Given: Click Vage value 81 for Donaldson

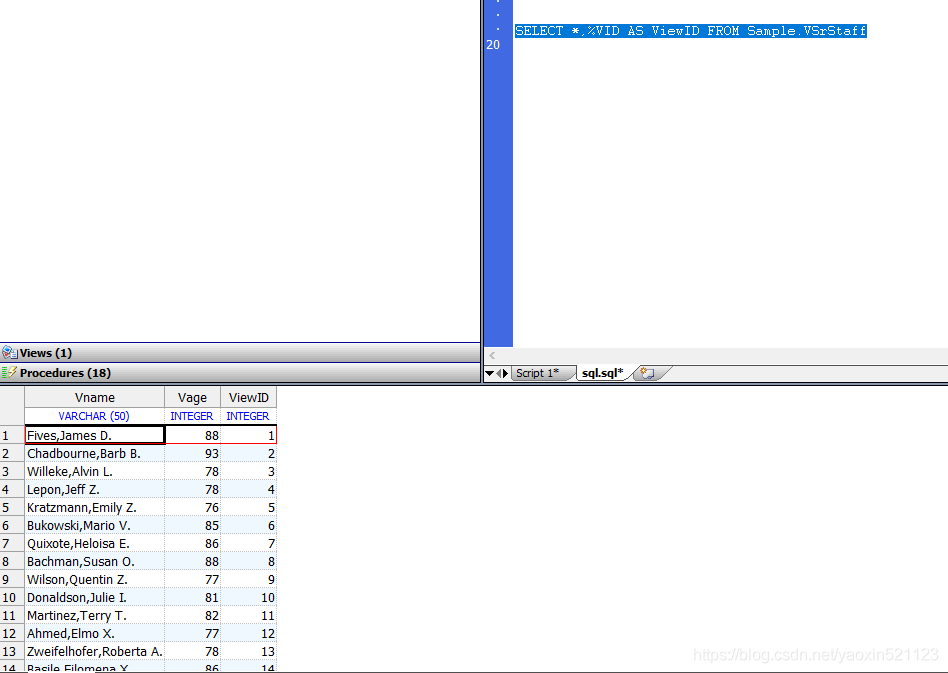Looking at the screenshot, I should 193,597.
